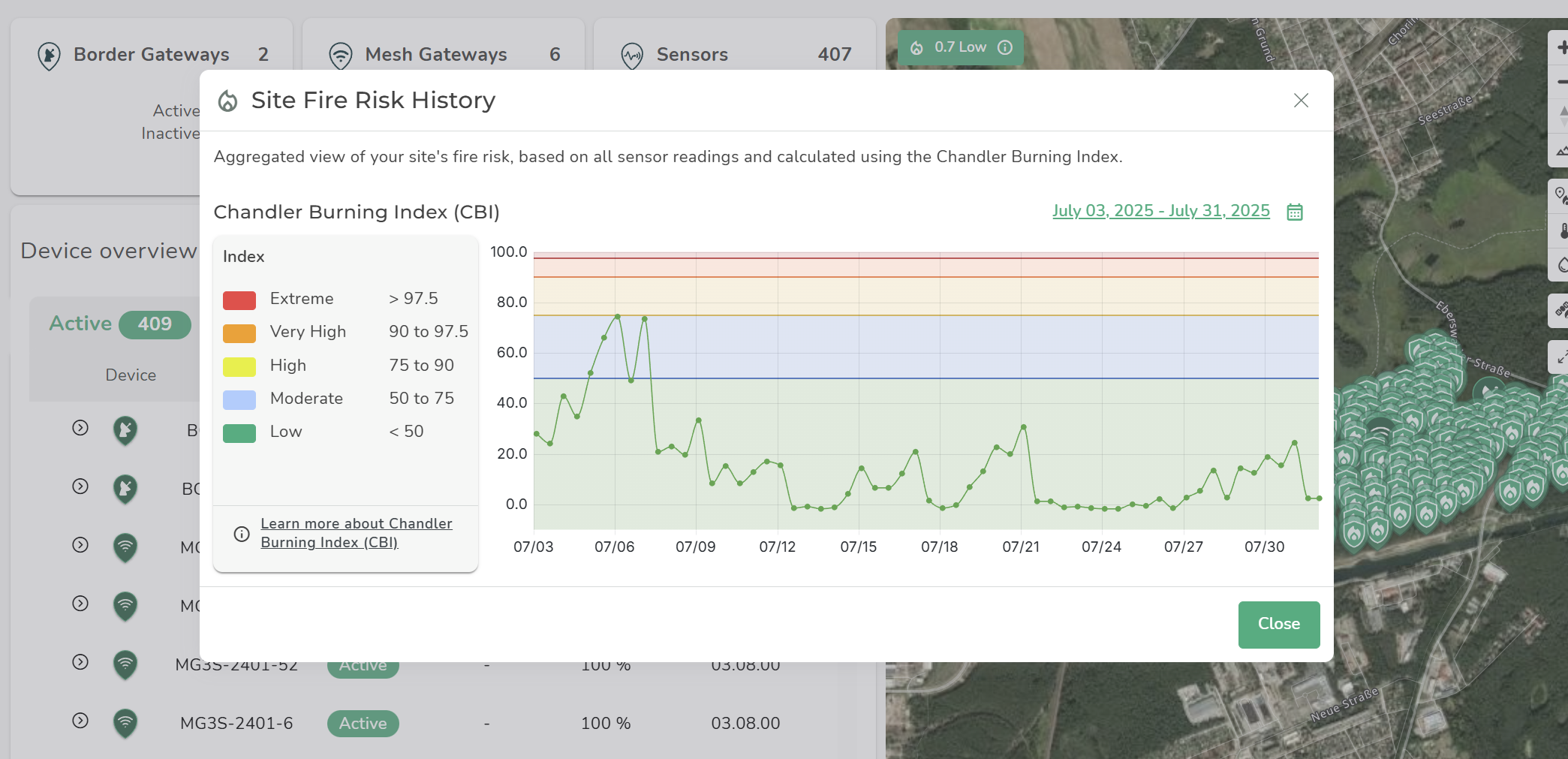Viewport: 1568px width, 759px height.
Task: Toggle the map terrain layer icon
Action: 1561,151
